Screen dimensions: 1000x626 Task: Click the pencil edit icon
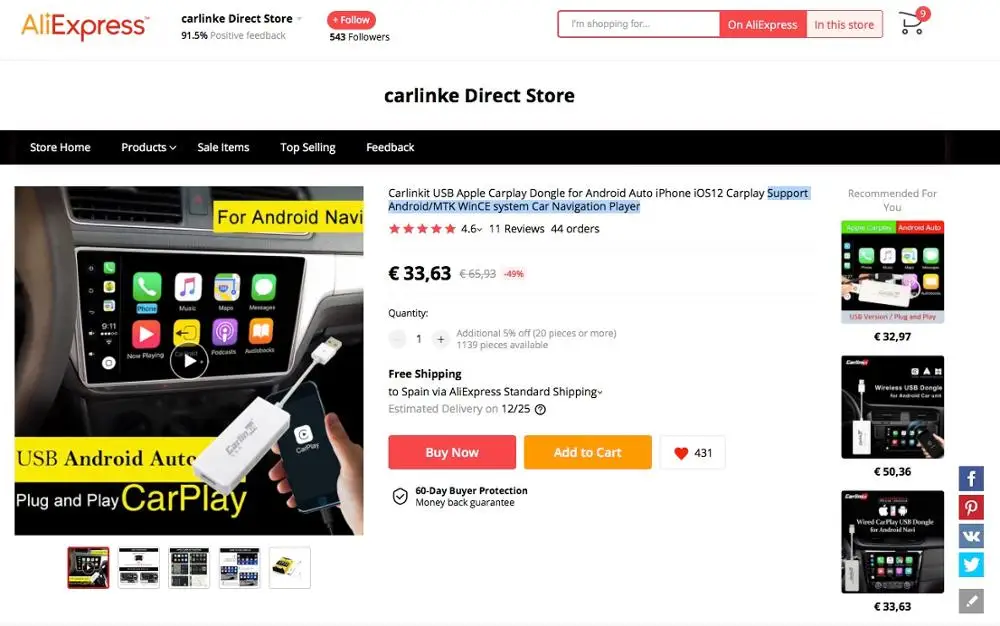[x=971, y=601]
